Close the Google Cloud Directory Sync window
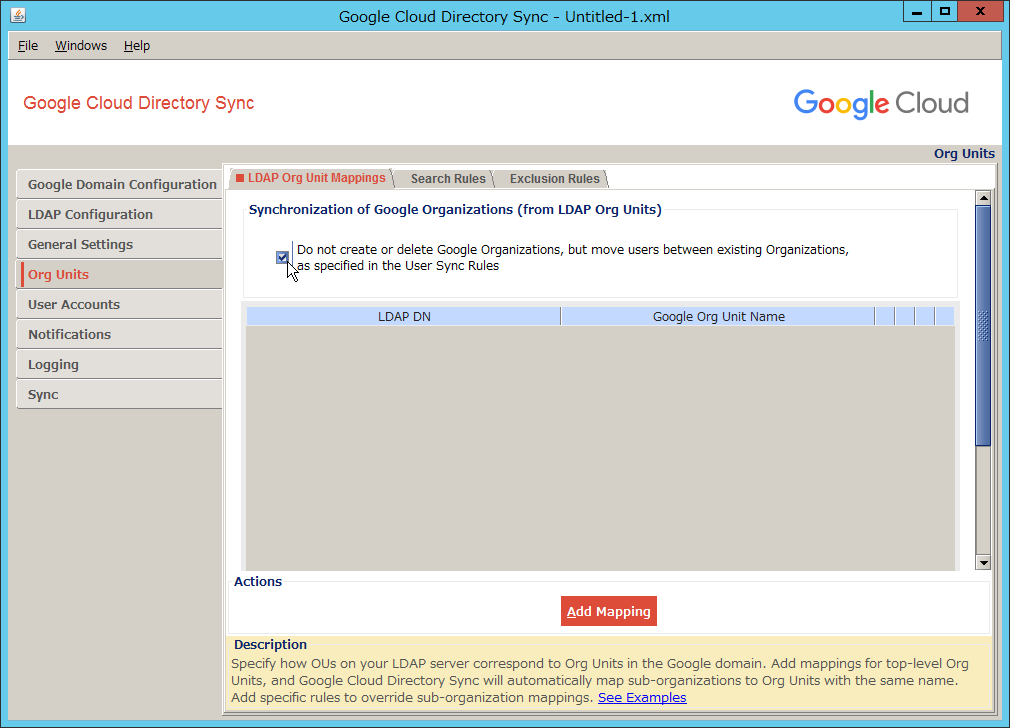Viewport: 1010px width, 728px height. pyautogui.click(x=980, y=12)
